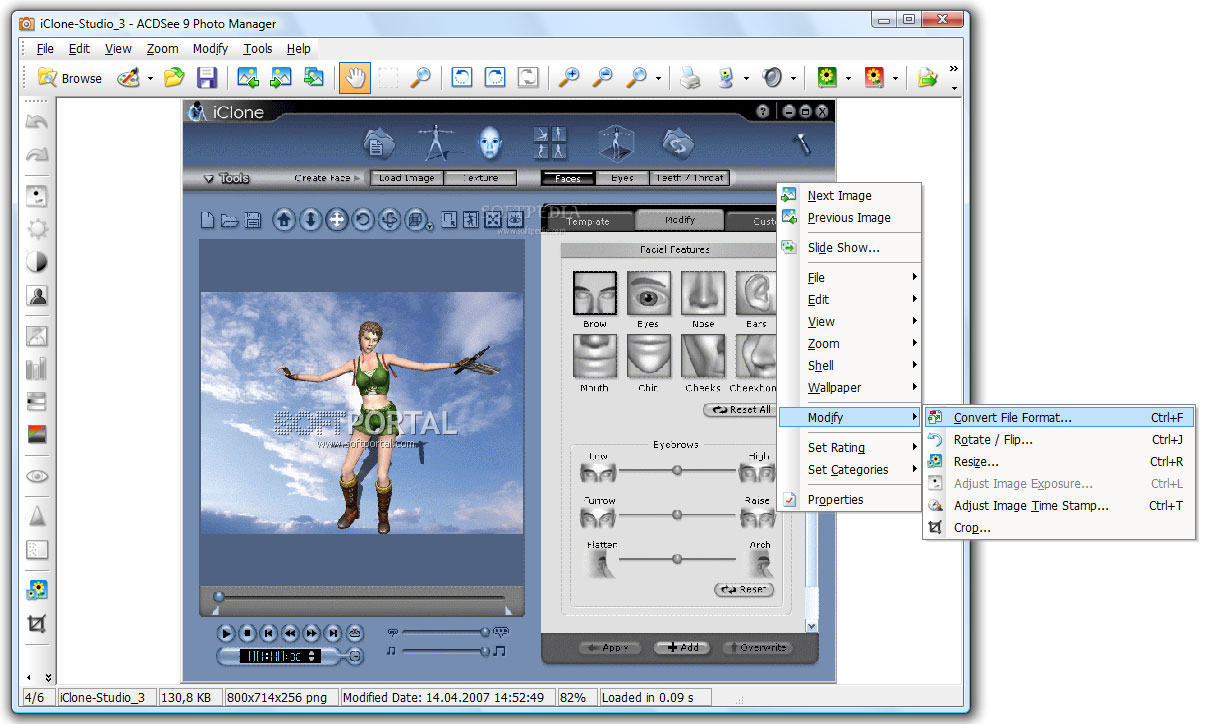
Task: Open the folder icon next to the editor
Action: [175, 78]
